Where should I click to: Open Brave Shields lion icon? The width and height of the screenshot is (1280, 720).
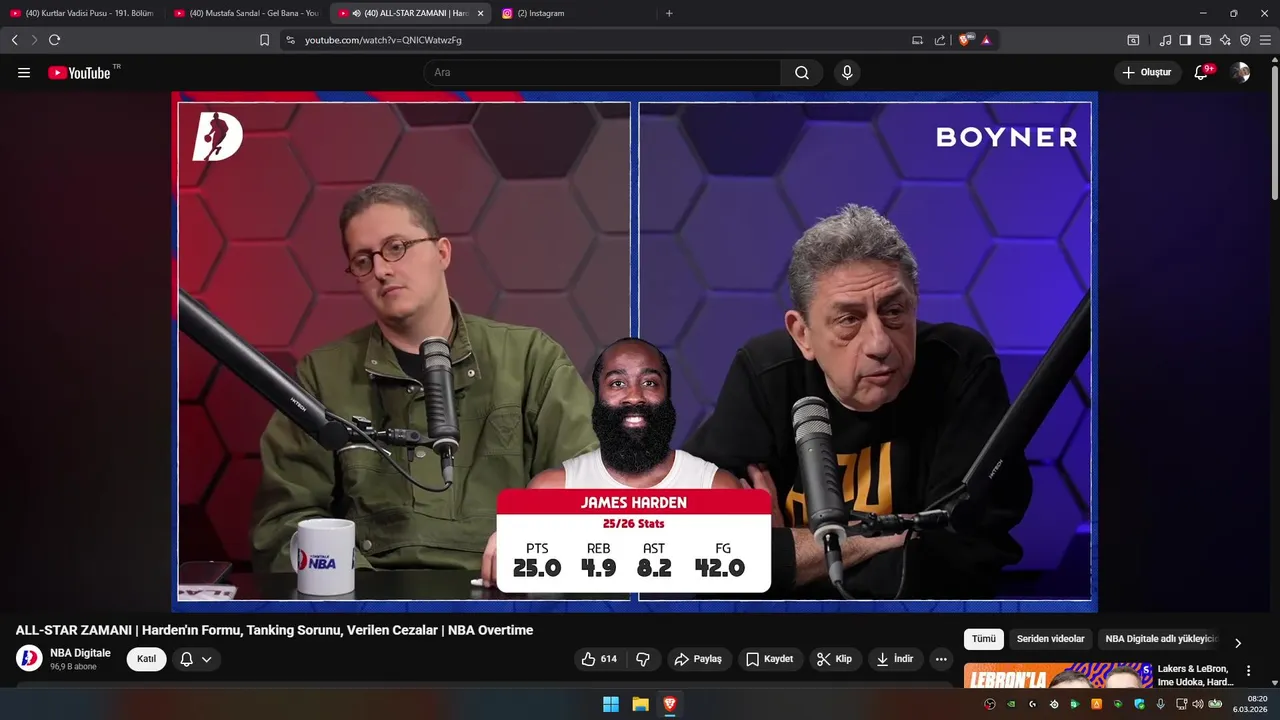965,40
